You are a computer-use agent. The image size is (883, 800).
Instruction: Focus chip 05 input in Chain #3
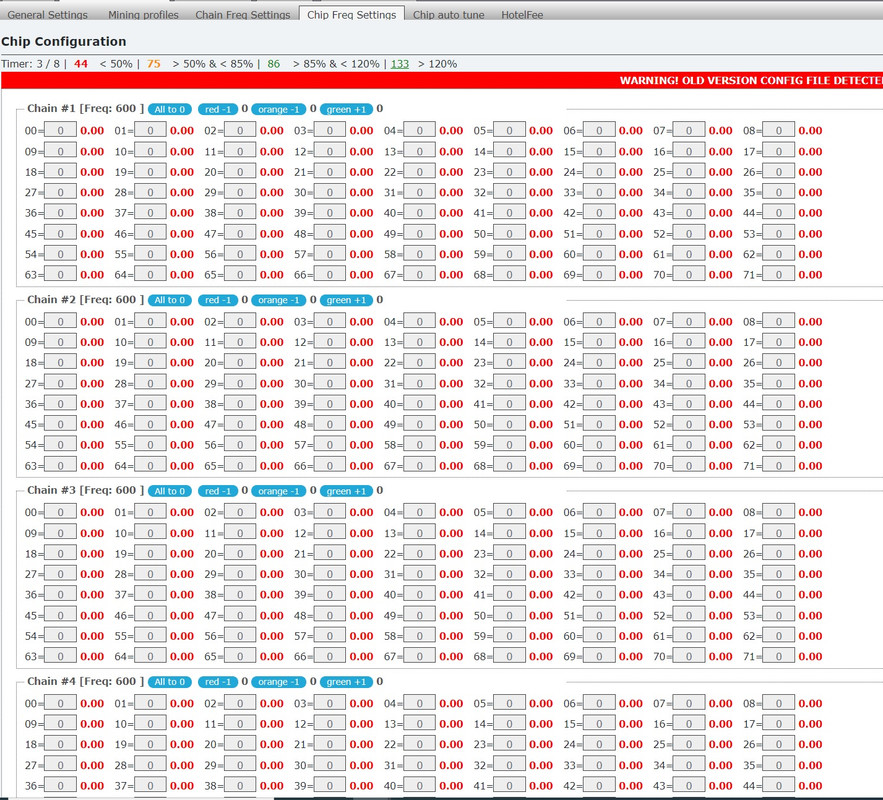click(509, 512)
